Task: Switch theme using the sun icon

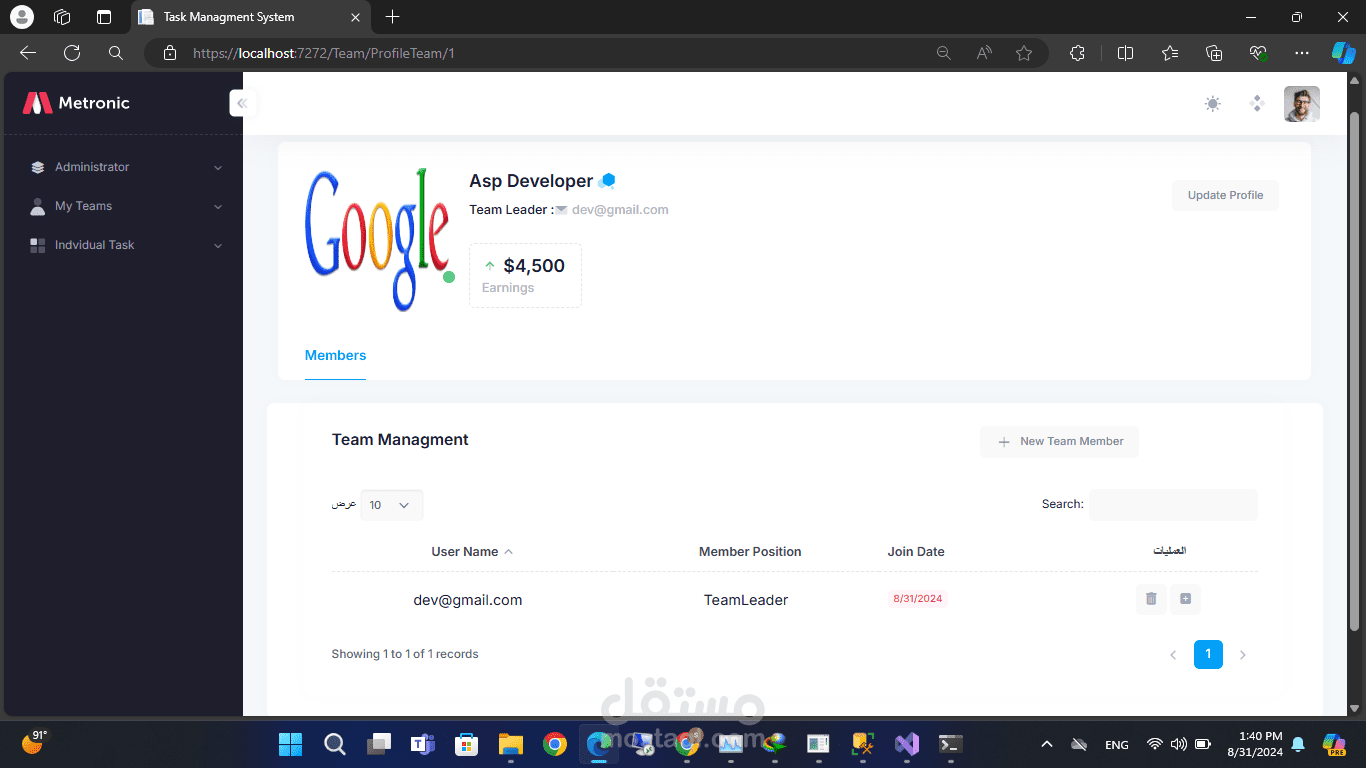Action: (x=1213, y=103)
